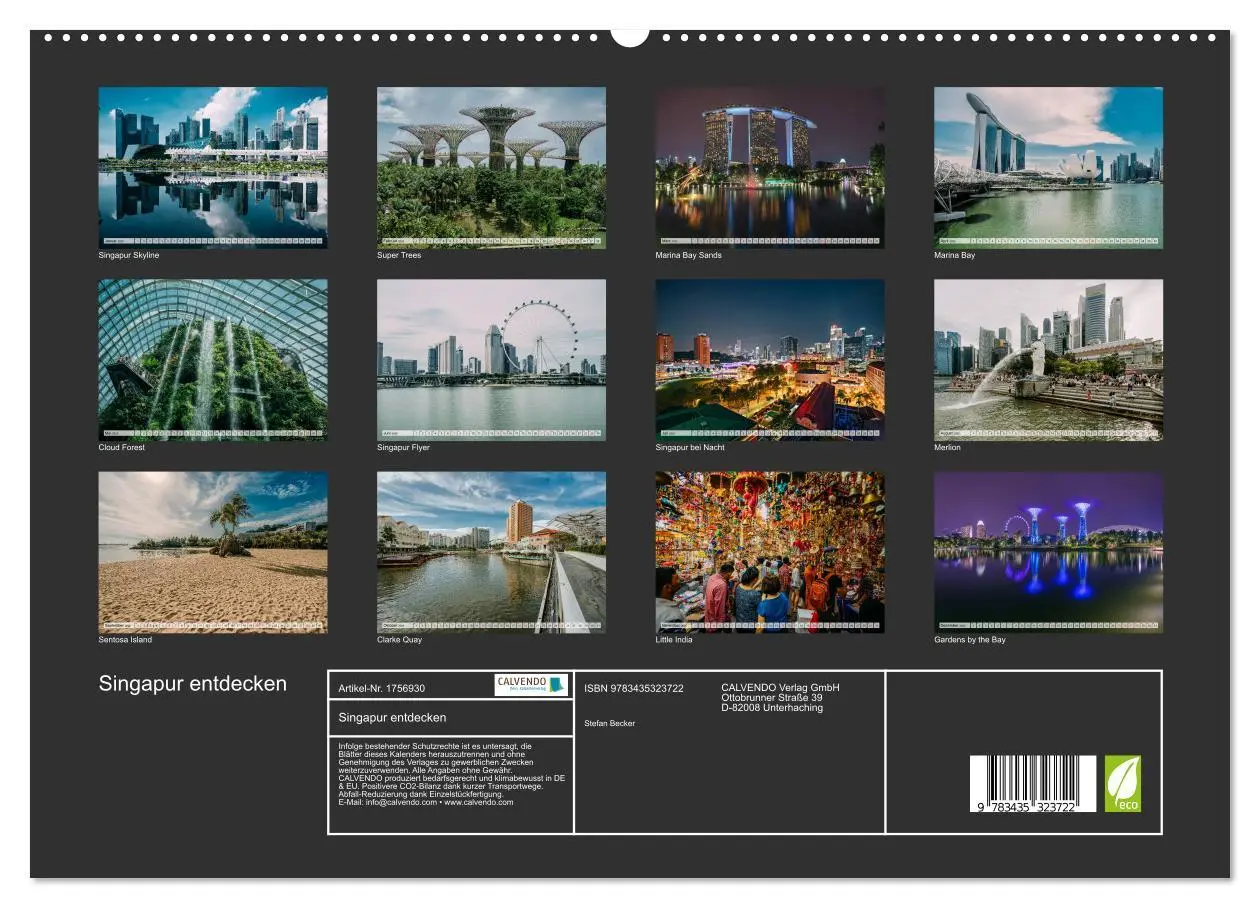Click the 'Singapur bei Nacht' caption
Viewport: 1260px width, 908px height.
(690, 447)
